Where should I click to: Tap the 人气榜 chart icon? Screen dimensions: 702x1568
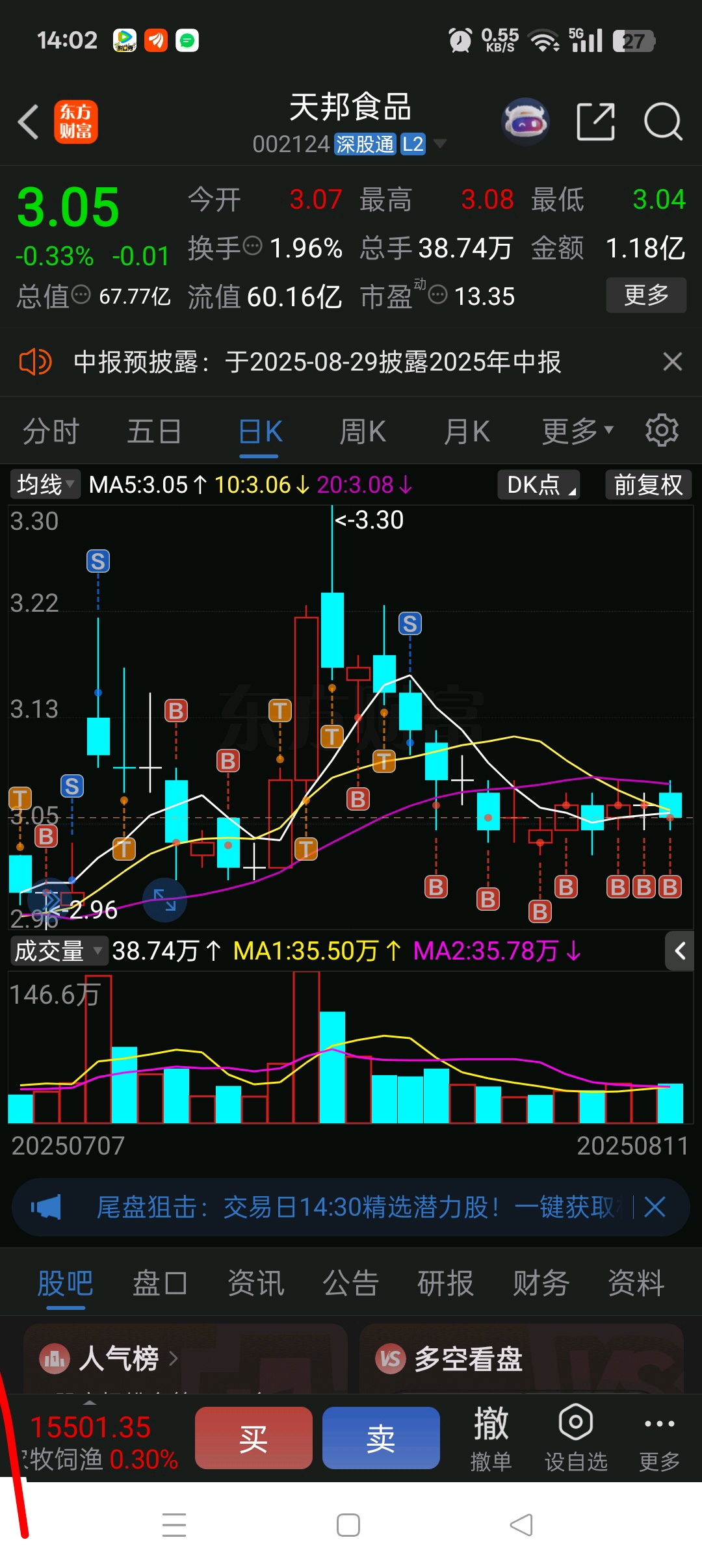tap(55, 1358)
